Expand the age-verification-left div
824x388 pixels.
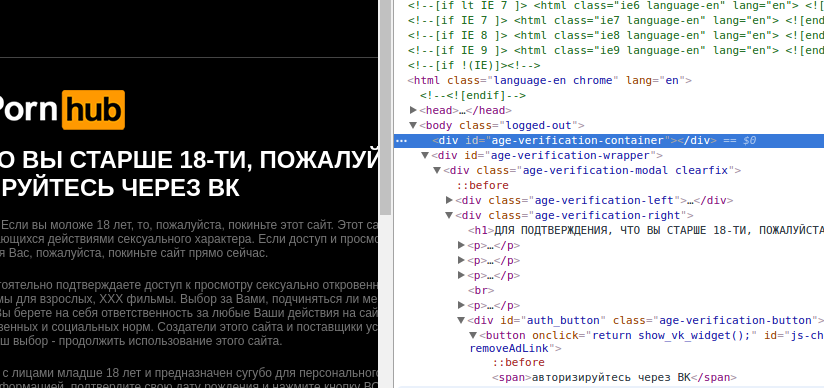pyautogui.click(x=449, y=200)
